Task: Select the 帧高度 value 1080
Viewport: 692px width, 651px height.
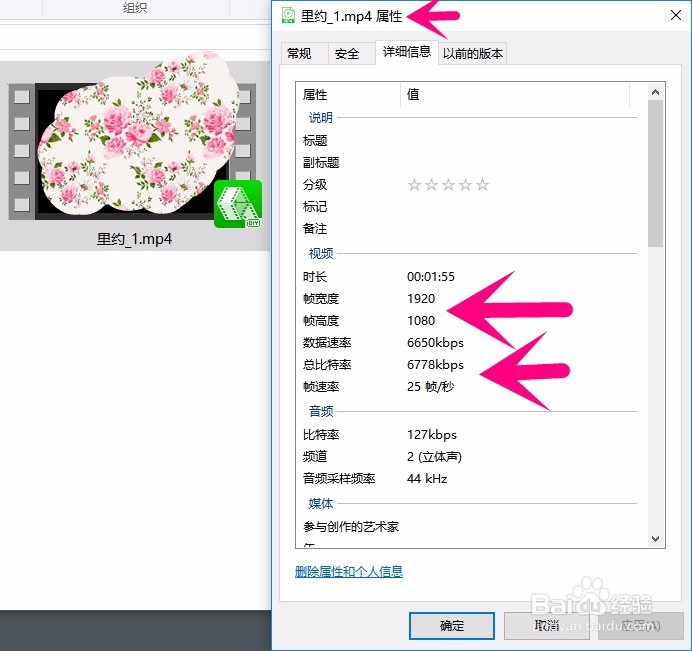Action: (x=421, y=321)
